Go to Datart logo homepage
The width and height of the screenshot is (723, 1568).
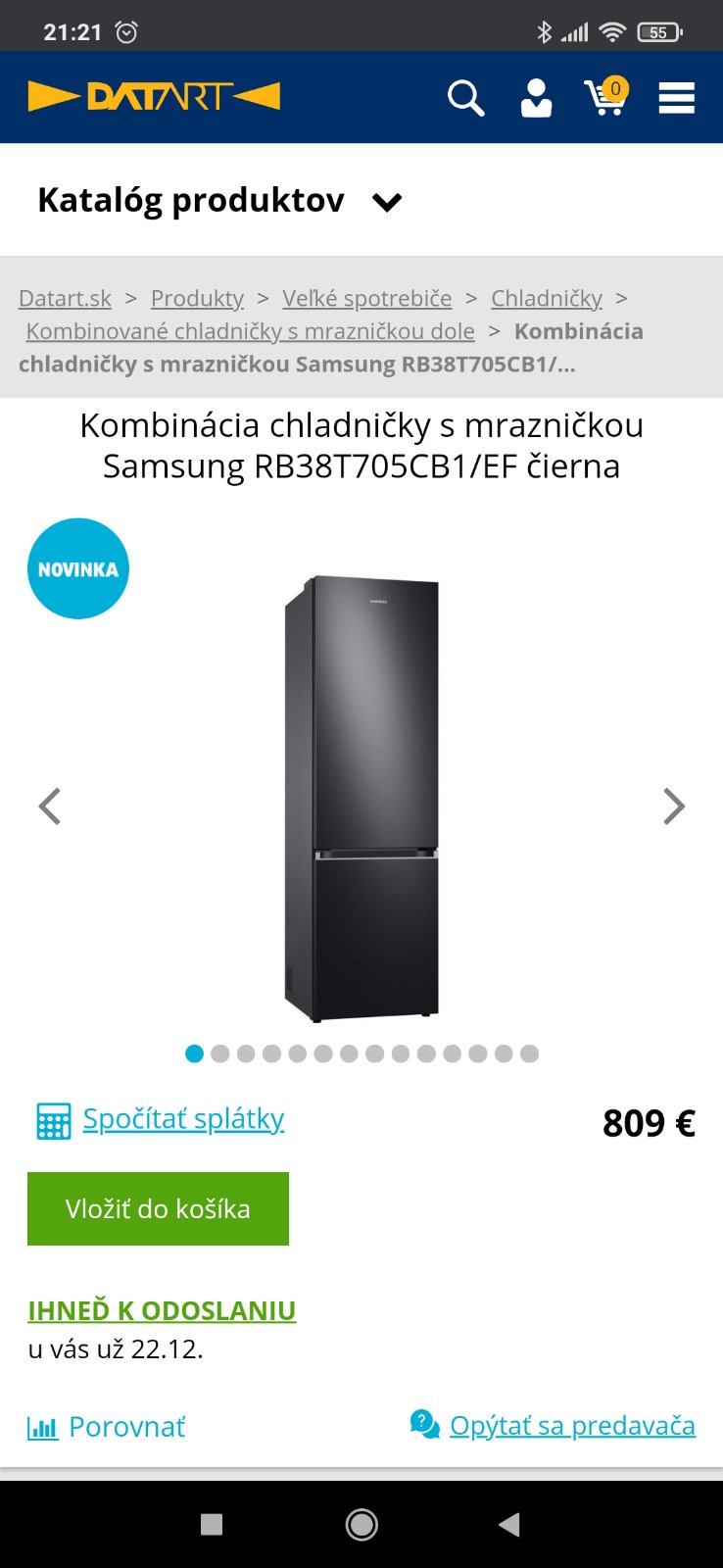coord(154,96)
